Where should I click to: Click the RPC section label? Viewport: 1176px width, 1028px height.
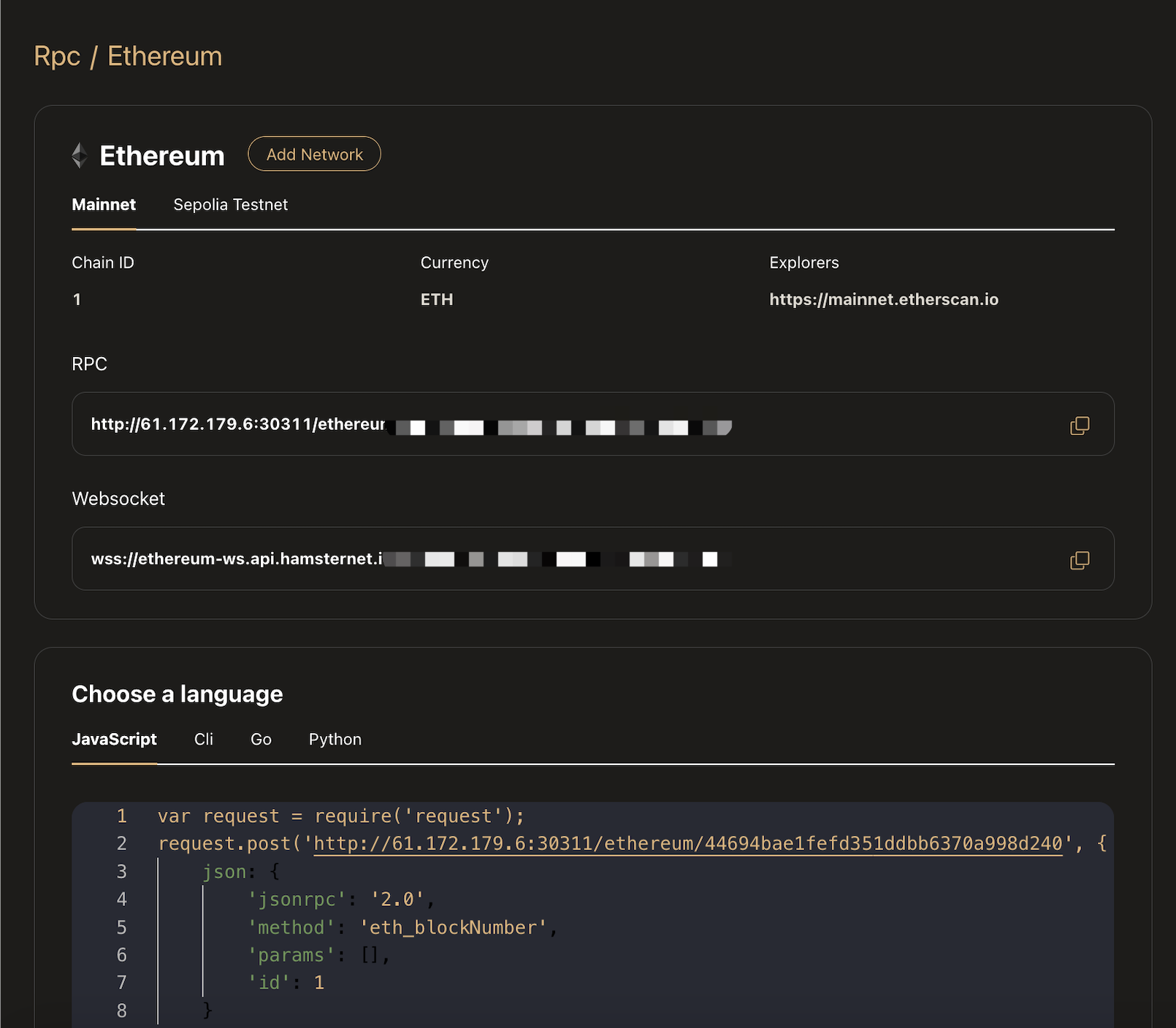point(89,364)
